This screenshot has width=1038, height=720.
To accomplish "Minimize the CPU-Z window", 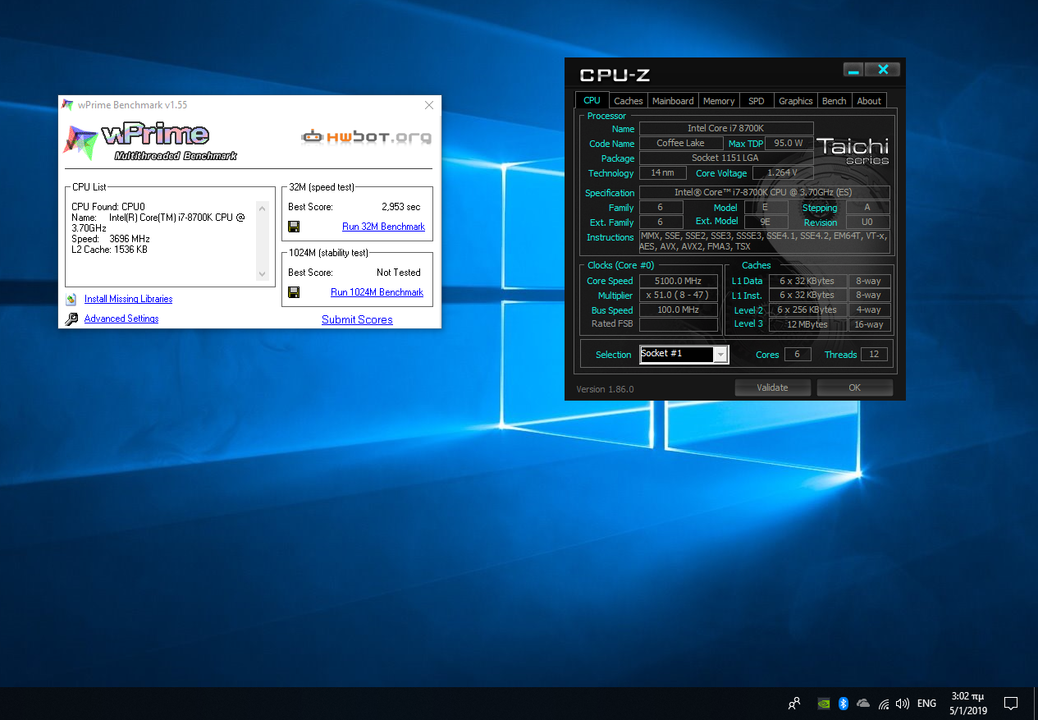I will [853, 69].
